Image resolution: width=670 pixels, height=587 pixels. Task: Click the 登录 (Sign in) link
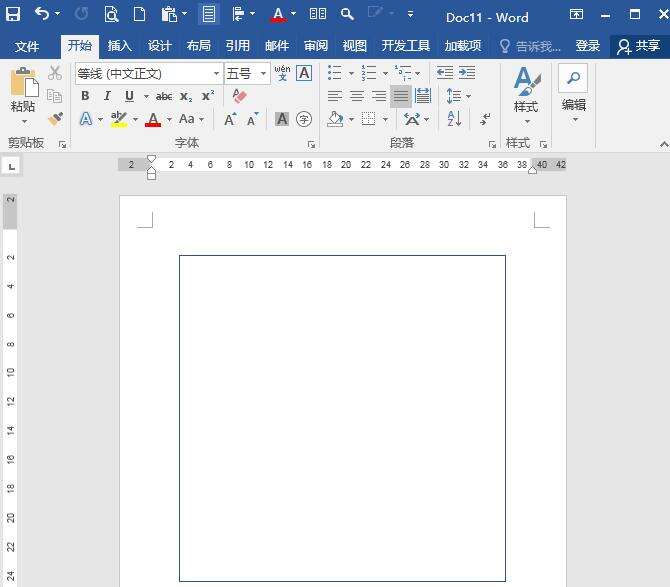click(588, 46)
